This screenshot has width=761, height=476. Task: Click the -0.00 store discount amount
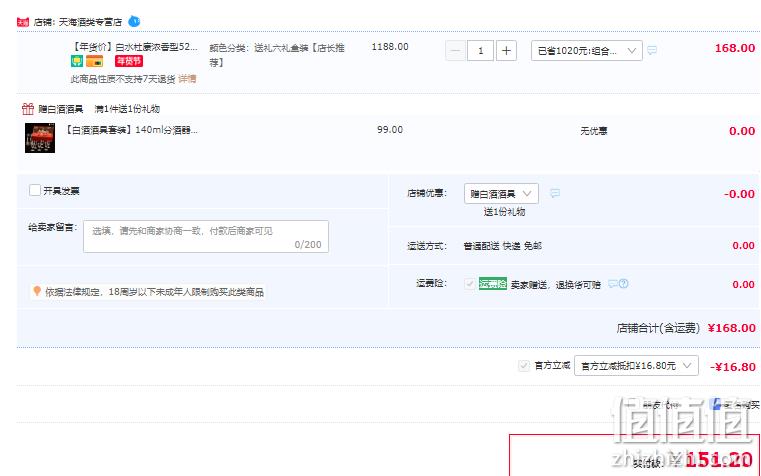(739, 194)
